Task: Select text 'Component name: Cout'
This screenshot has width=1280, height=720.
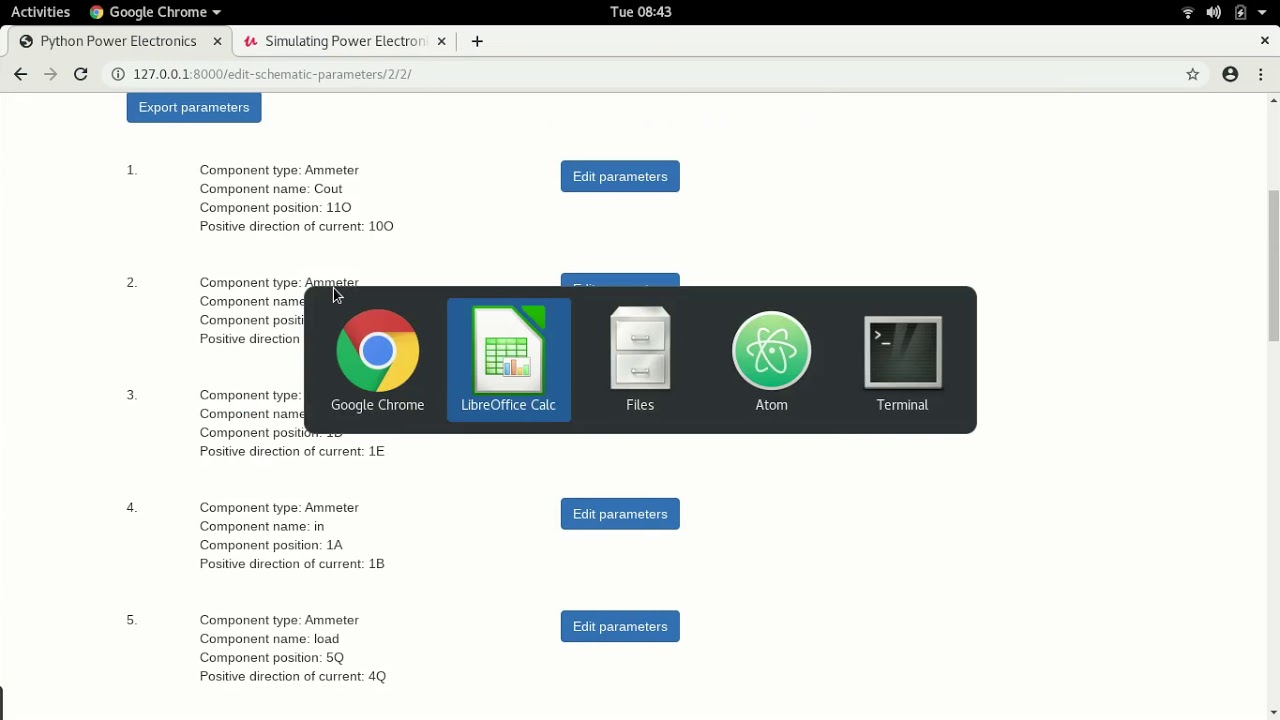Action: (271, 188)
